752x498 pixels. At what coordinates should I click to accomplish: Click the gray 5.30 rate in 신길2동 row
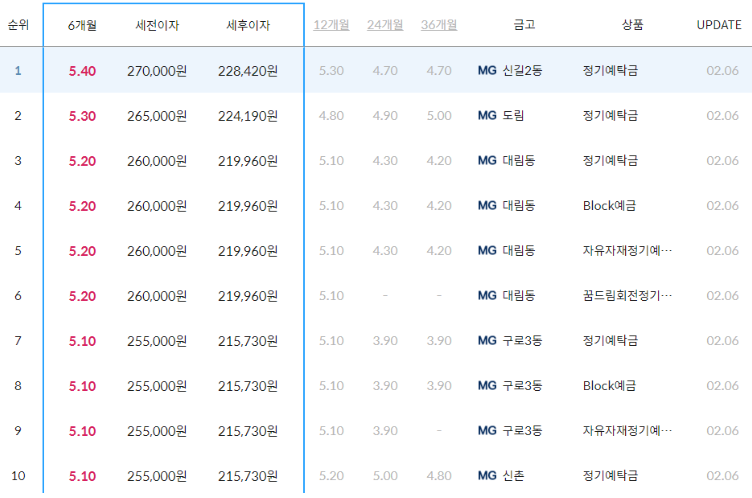[x=331, y=71]
